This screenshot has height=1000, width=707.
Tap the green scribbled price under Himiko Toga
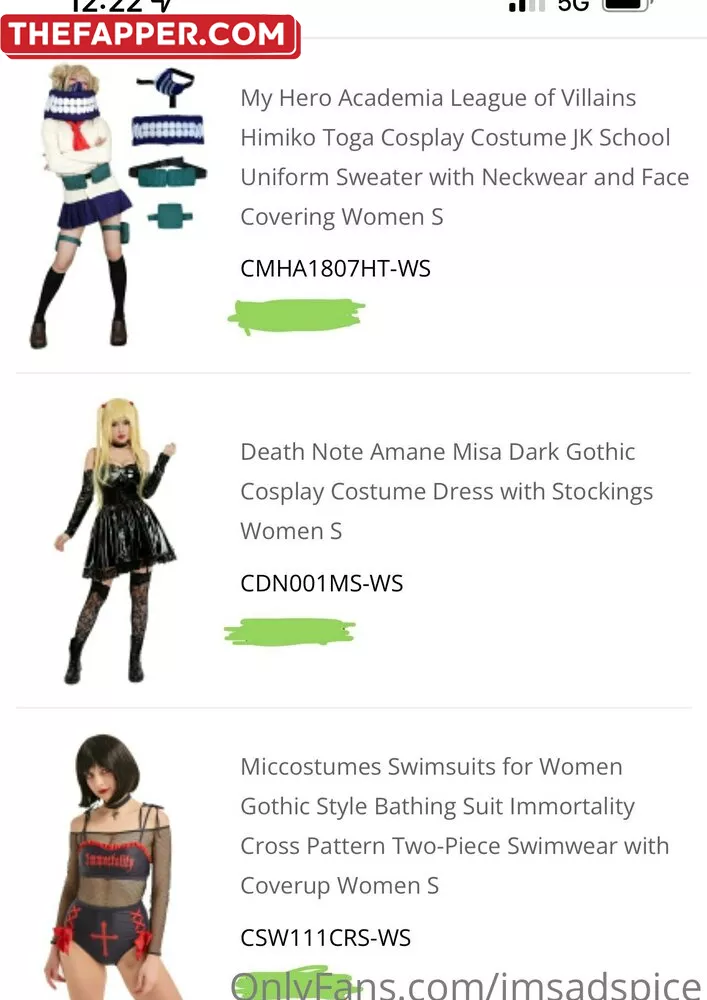click(296, 316)
